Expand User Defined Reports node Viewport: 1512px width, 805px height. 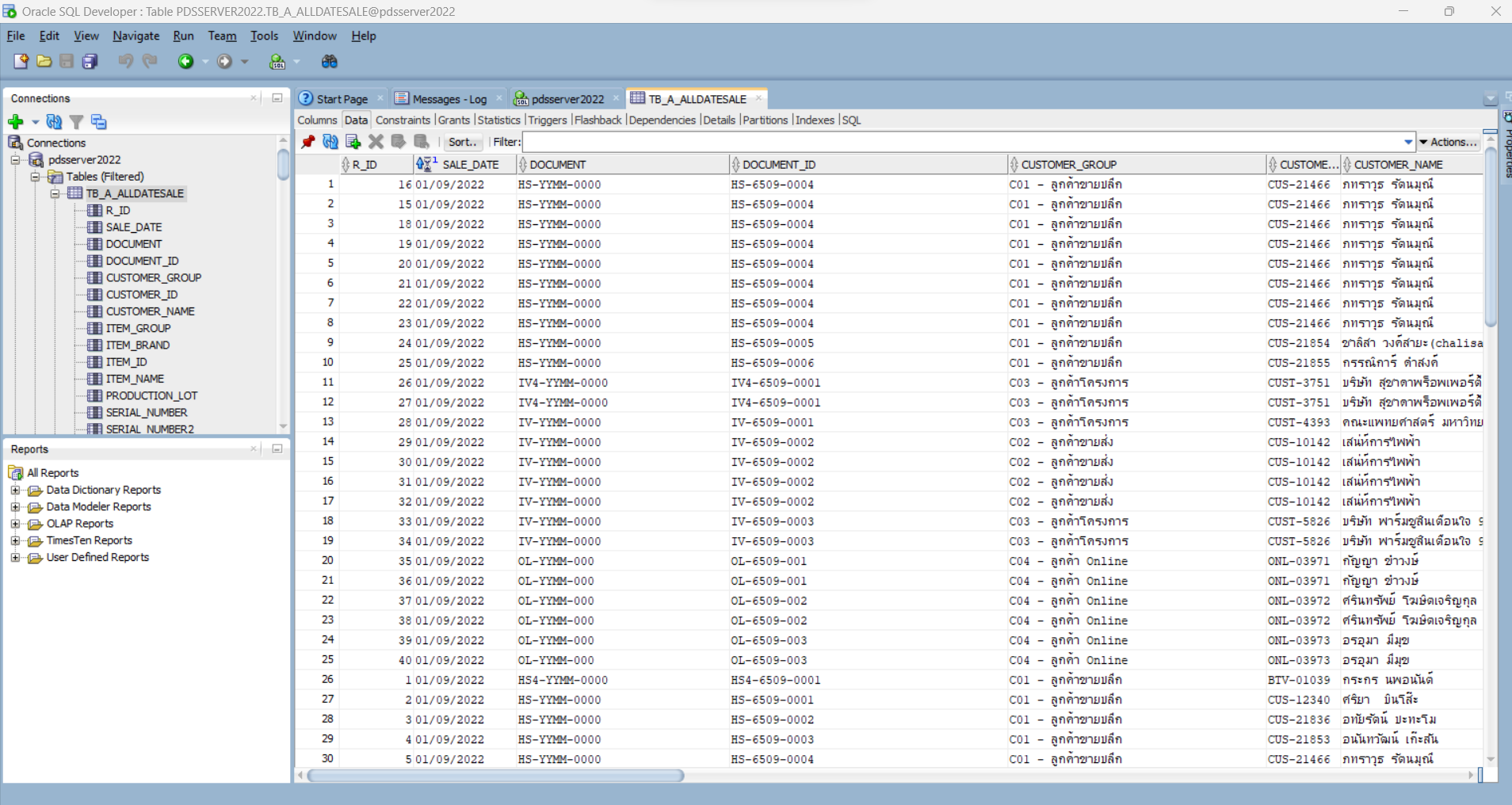tap(15, 558)
